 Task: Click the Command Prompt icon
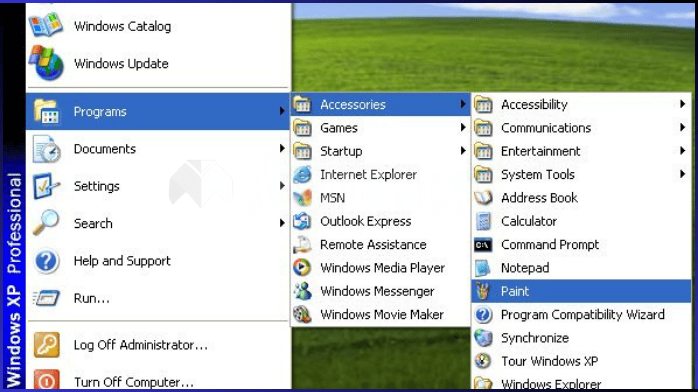483,245
